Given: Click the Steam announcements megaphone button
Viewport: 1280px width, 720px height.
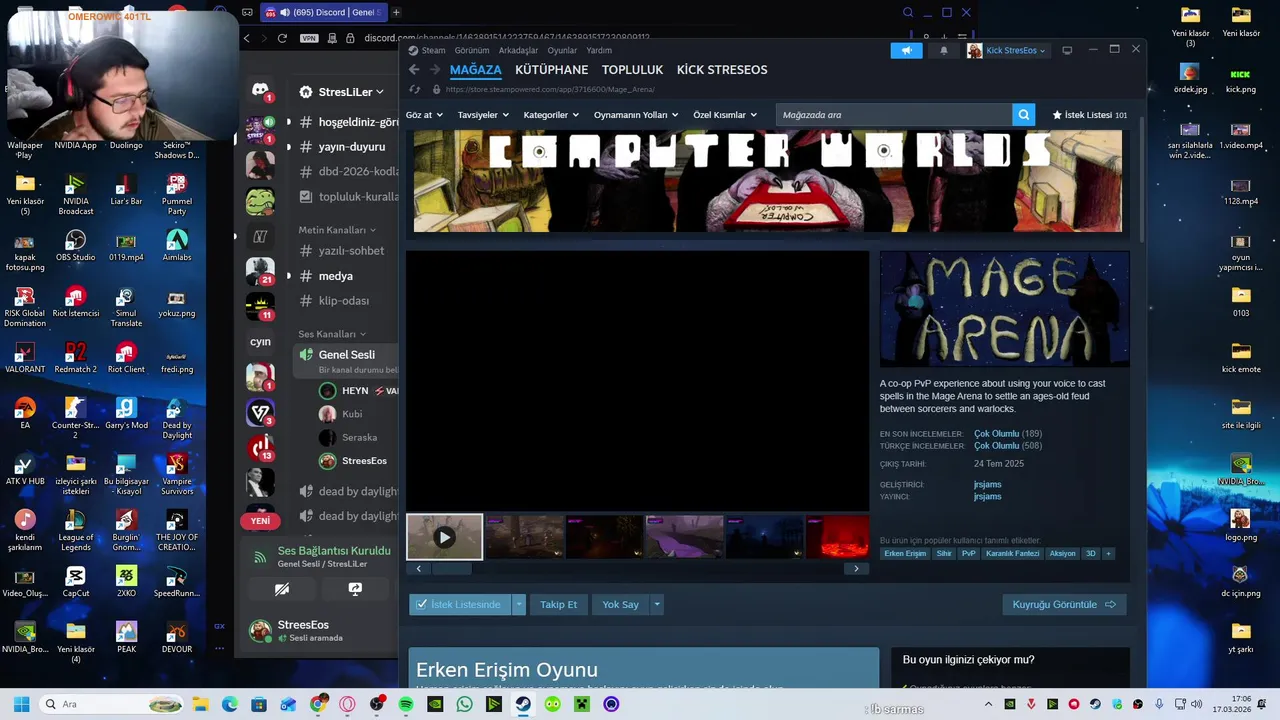Looking at the screenshot, I should (x=906, y=50).
